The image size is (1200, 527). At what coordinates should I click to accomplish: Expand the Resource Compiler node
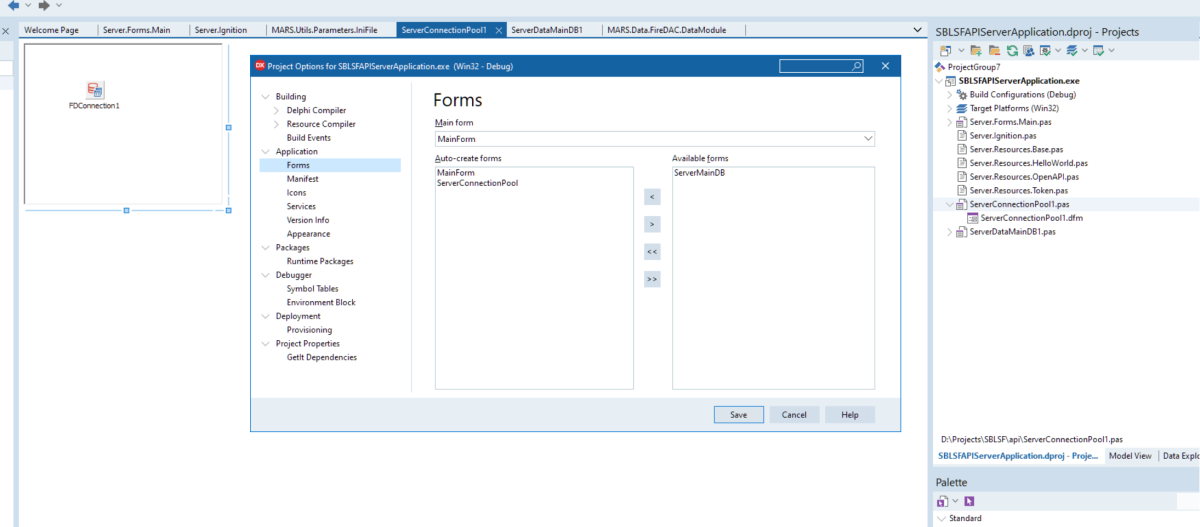[x=277, y=124]
